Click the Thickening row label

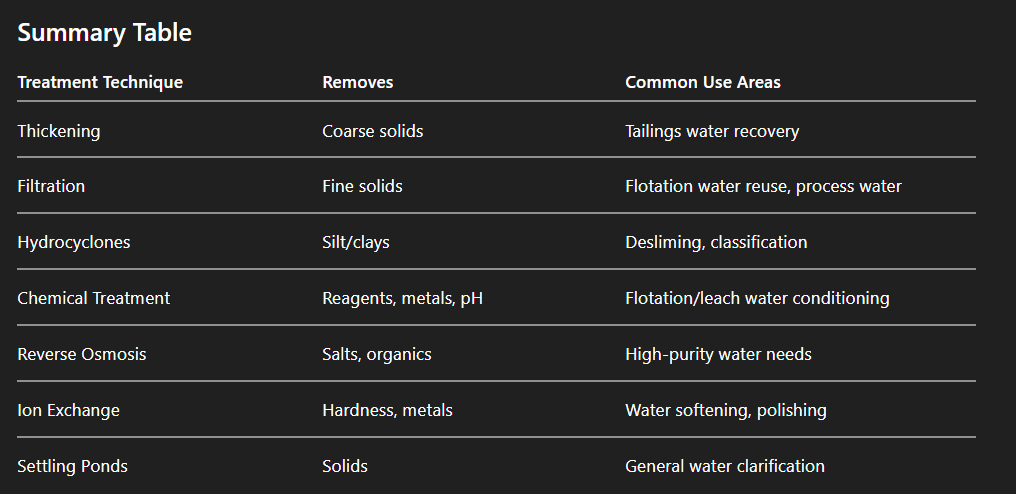(59, 131)
